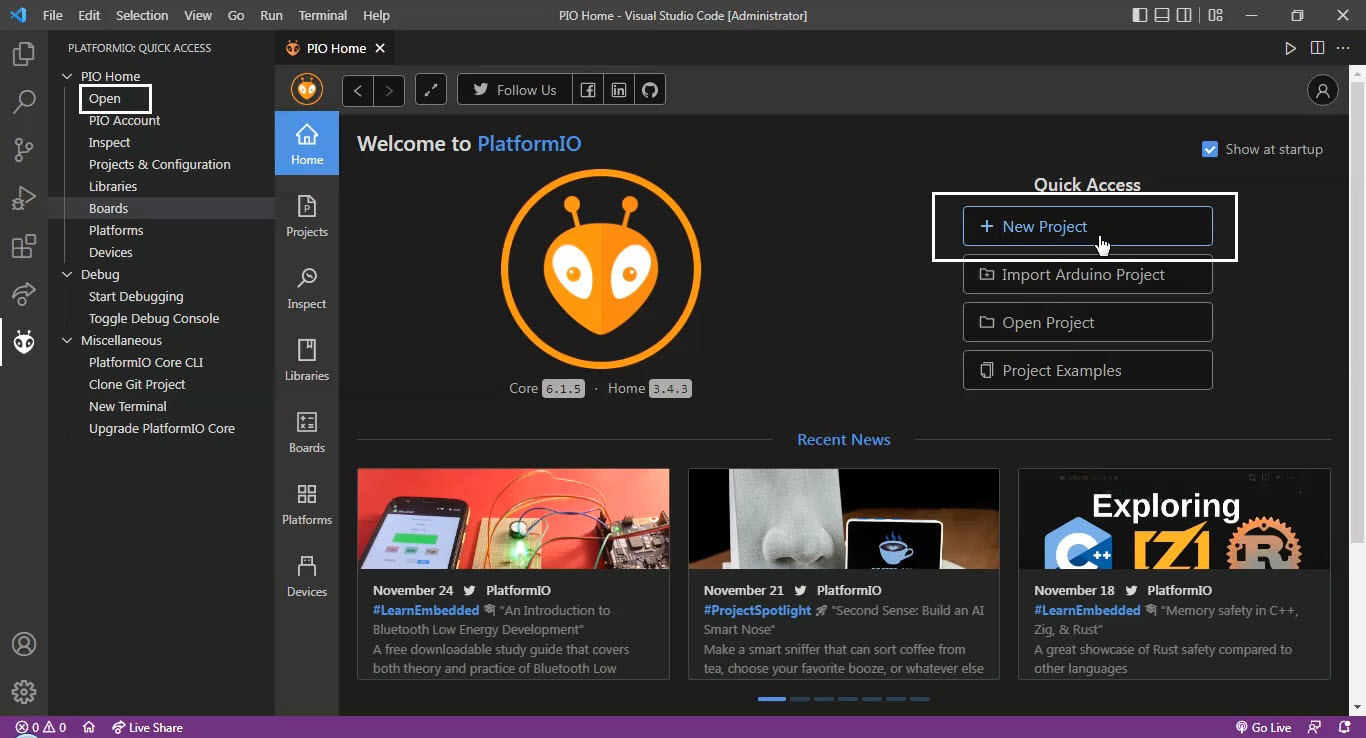Open editor More Actions ellipsis
The image size is (1366, 738).
[1344, 48]
